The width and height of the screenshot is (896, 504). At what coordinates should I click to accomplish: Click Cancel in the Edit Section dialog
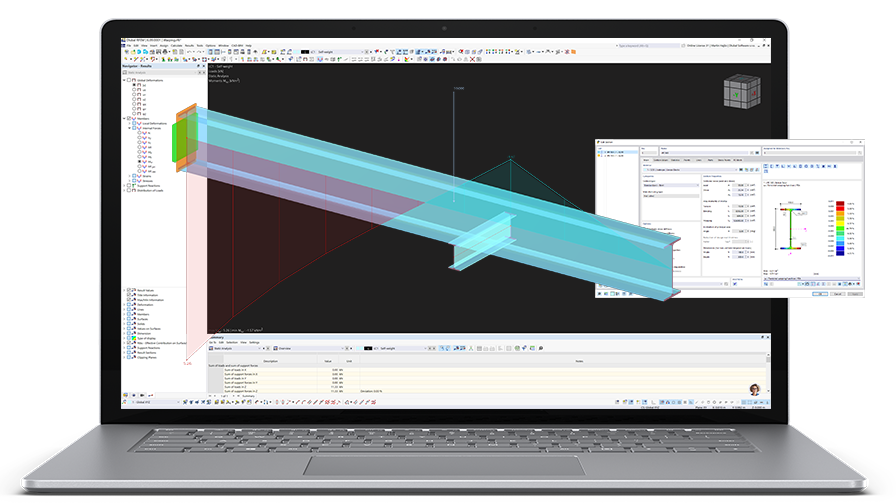[838, 294]
